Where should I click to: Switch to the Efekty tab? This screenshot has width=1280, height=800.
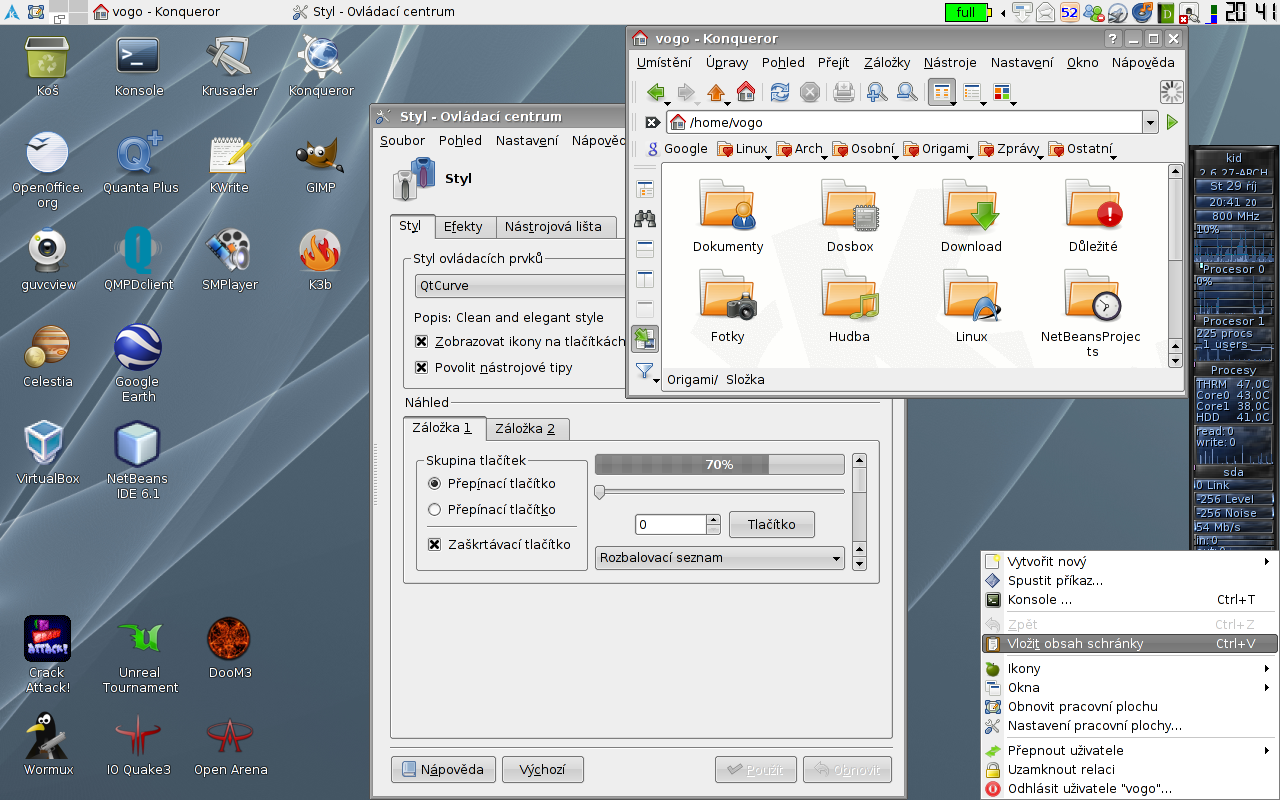pos(463,226)
